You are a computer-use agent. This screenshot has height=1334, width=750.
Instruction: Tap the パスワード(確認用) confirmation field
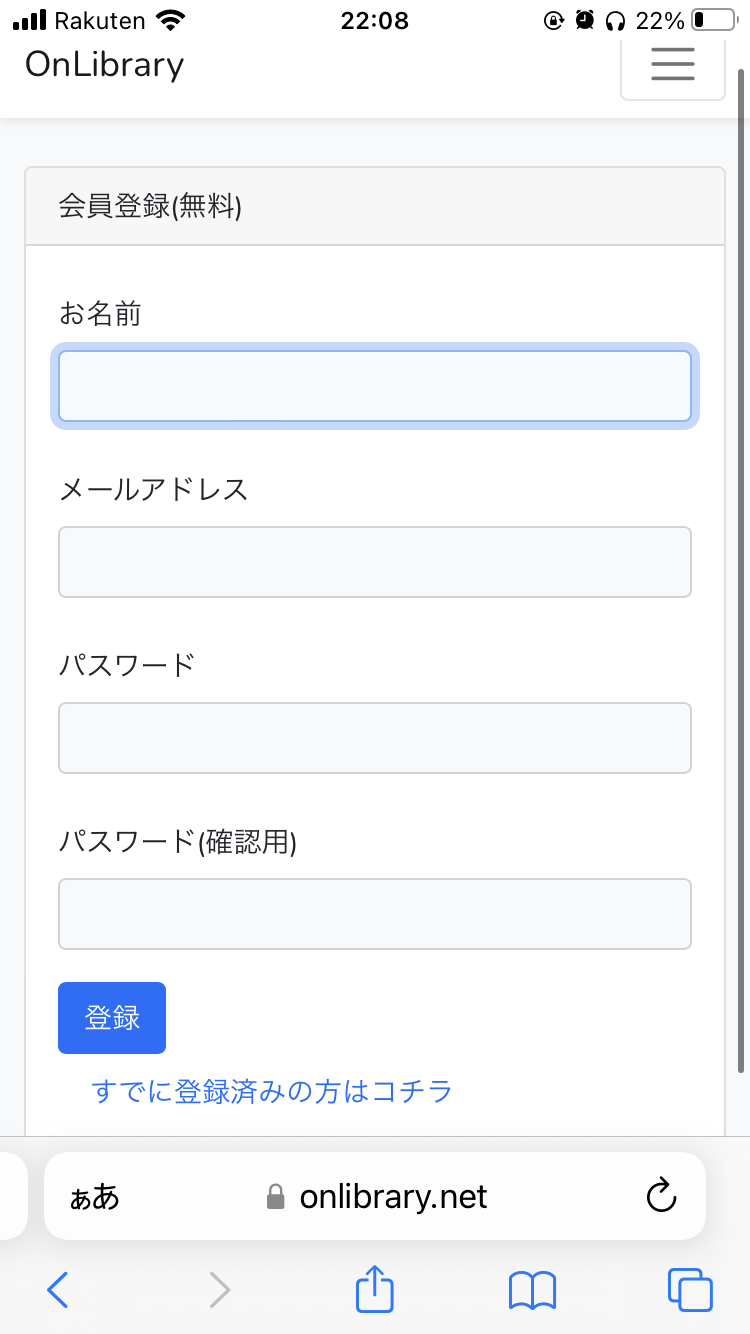tap(375, 913)
